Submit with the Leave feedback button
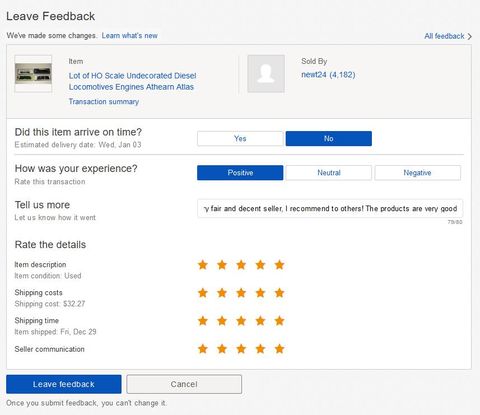480x415 pixels. (64, 384)
